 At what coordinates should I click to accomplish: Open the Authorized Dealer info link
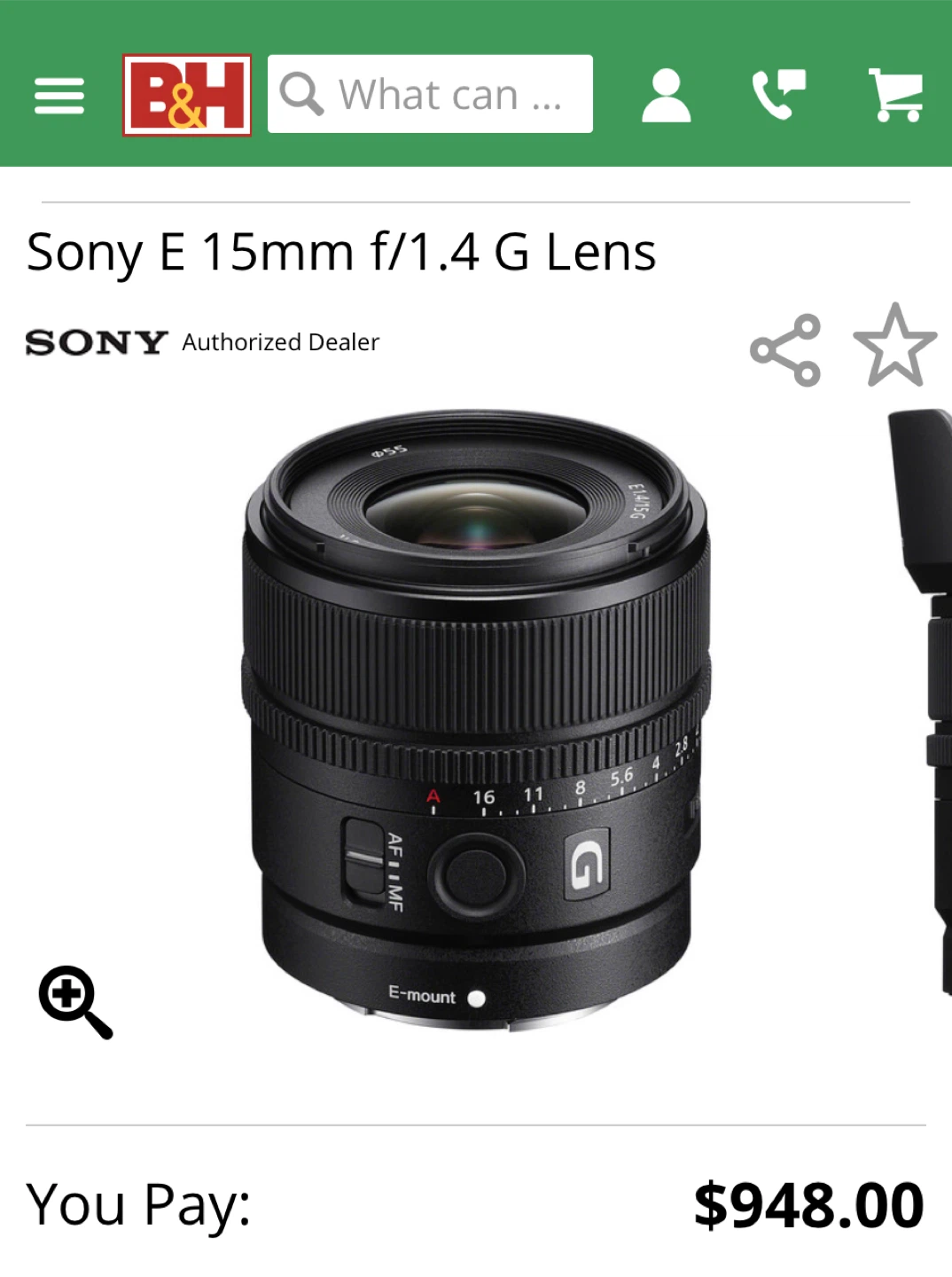tap(280, 342)
